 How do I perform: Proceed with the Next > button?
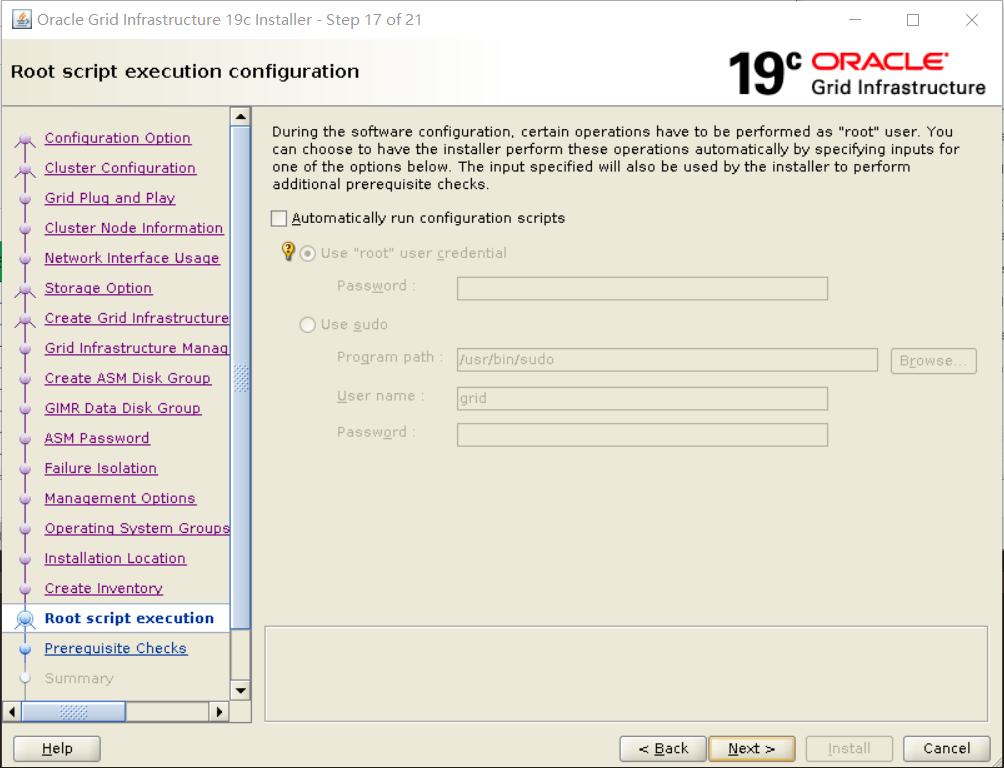[x=752, y=748]
